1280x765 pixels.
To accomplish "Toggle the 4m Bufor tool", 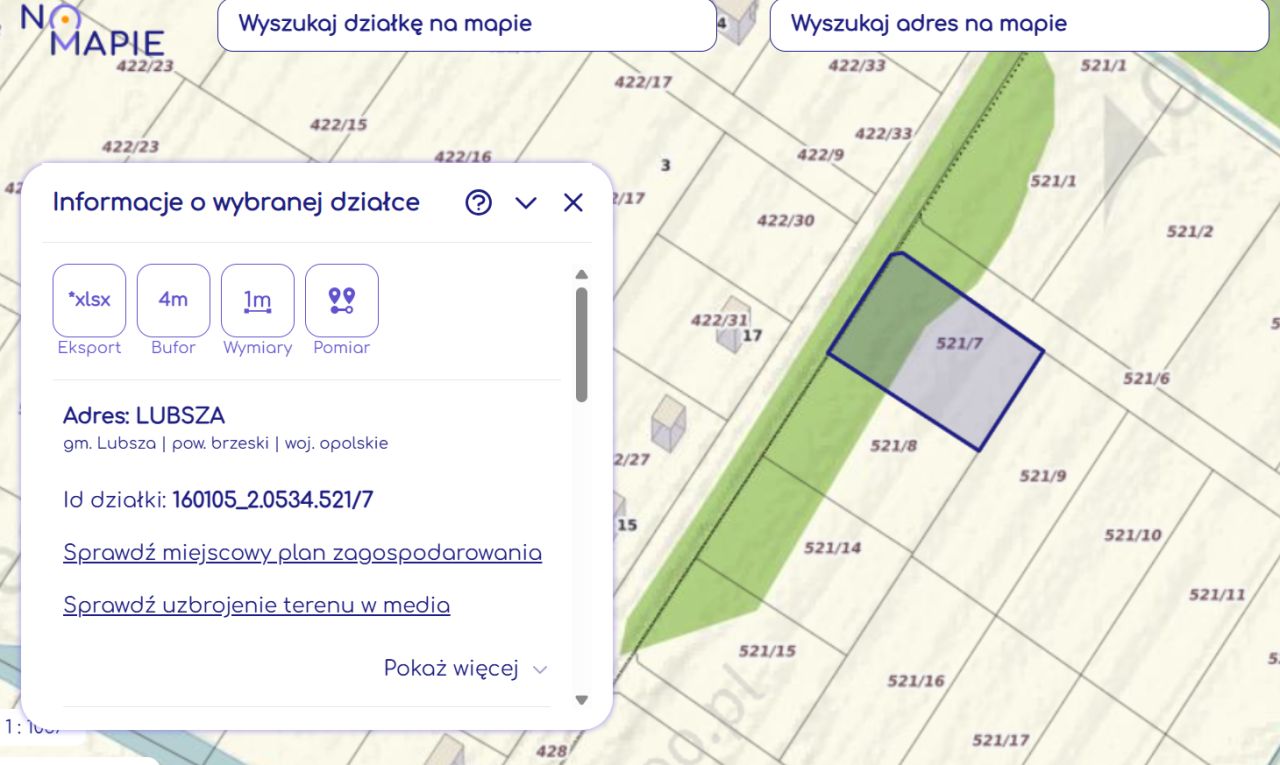I will (x=173, y=300).
